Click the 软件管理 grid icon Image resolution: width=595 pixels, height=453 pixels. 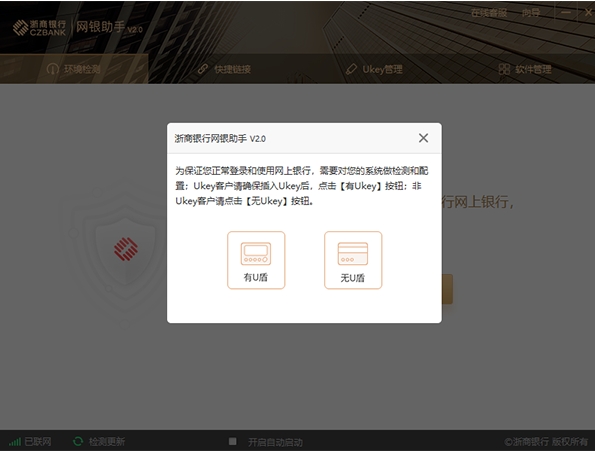[x=504, y=69]
